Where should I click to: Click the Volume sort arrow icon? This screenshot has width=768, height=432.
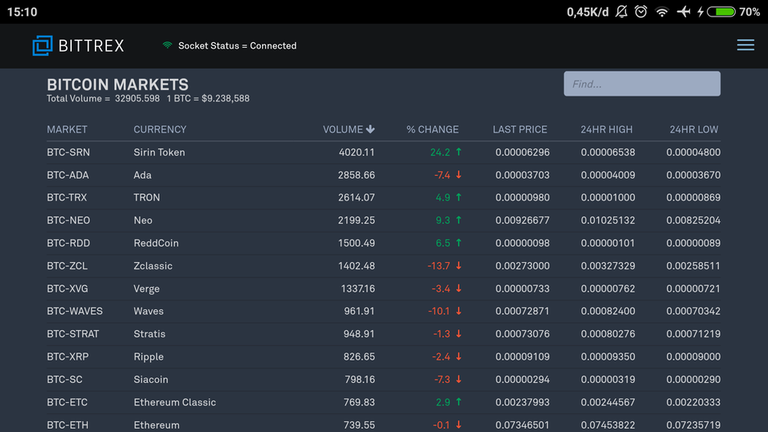click(371, 129)
